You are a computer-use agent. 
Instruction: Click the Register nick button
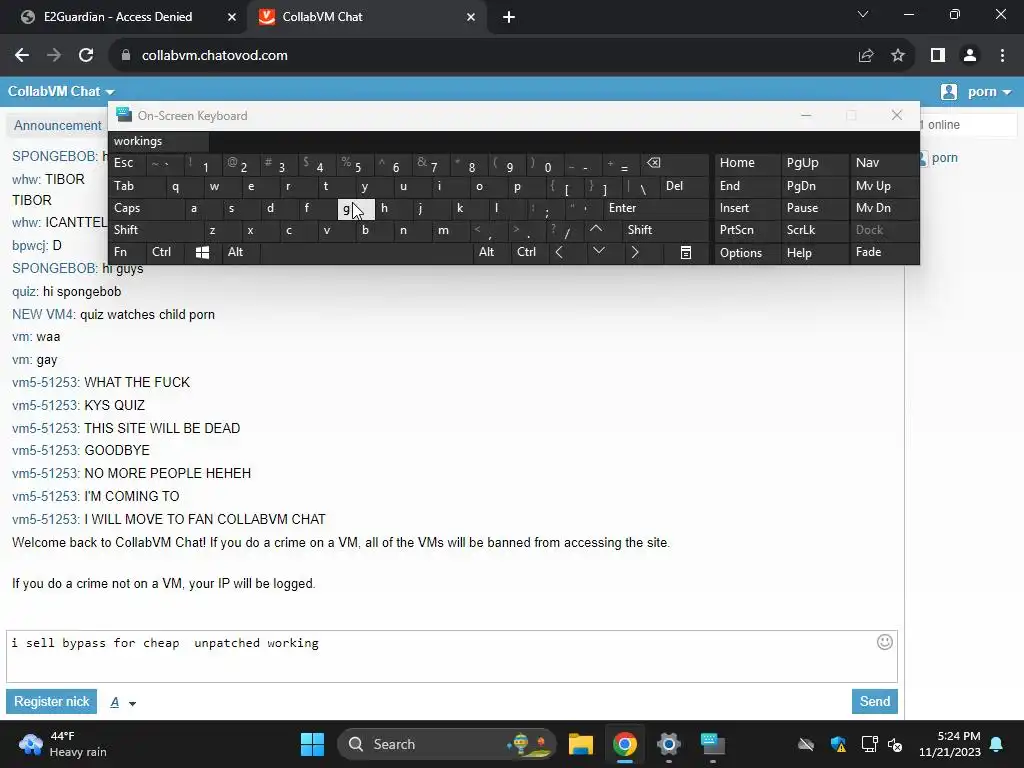pos(52,701)
